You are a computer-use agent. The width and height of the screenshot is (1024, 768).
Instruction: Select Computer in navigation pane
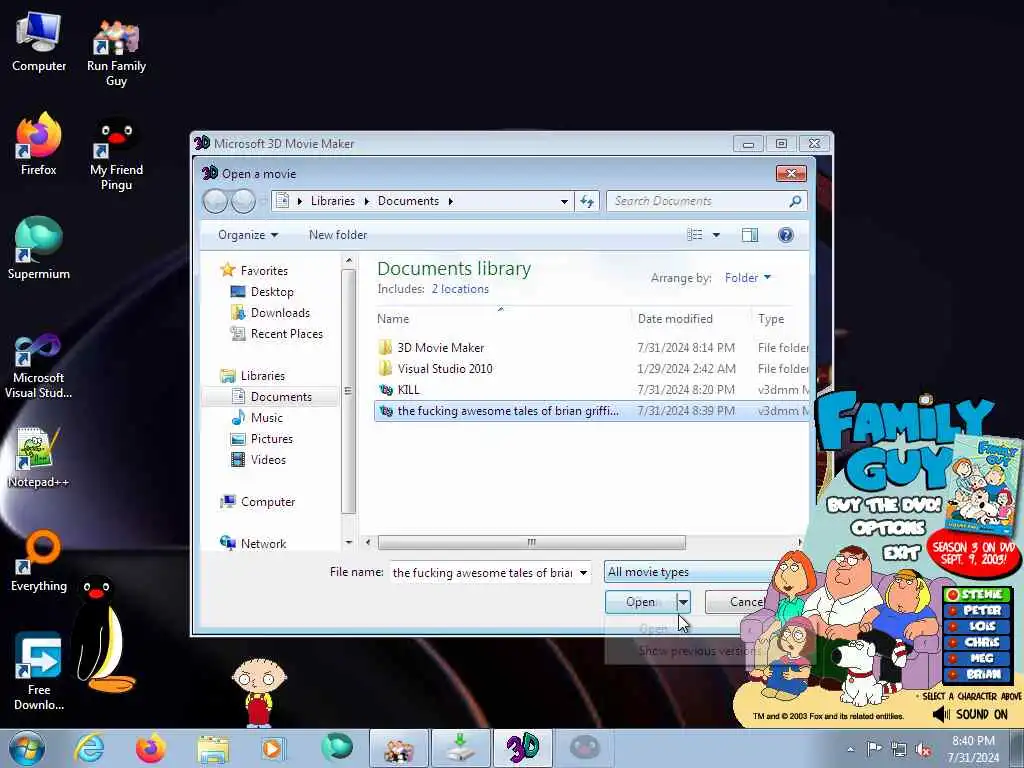coord(267,502)
